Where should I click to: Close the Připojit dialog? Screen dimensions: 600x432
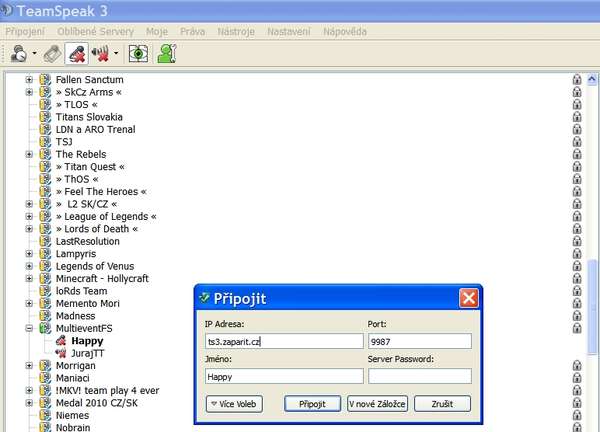click(x=469, y=298)
